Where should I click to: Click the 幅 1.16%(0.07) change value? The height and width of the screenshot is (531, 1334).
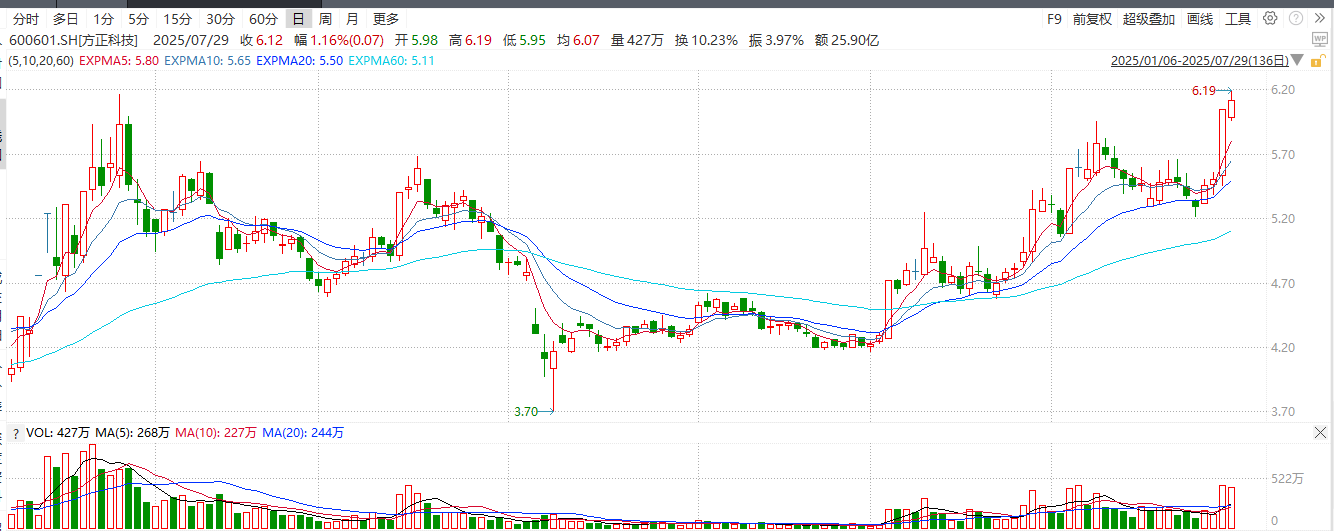[x=338, y=40]
